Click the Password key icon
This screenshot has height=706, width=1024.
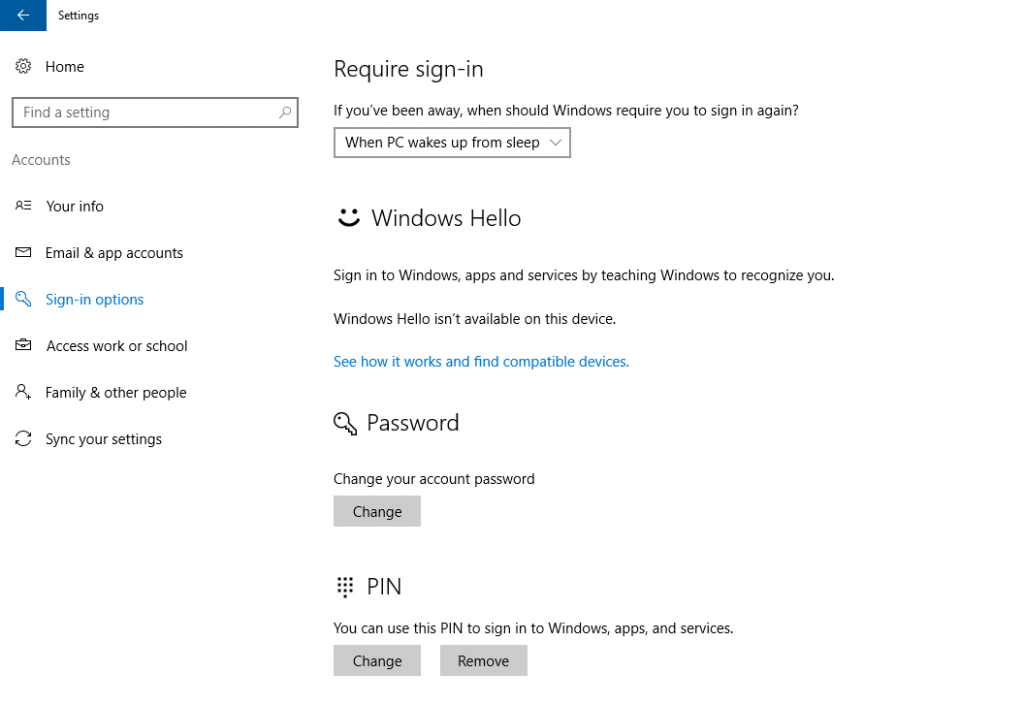coord(345,423)
